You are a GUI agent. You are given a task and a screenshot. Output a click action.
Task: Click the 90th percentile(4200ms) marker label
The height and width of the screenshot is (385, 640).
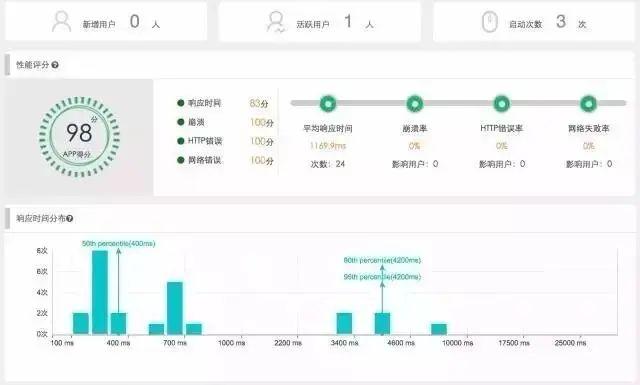coord(382,260)
